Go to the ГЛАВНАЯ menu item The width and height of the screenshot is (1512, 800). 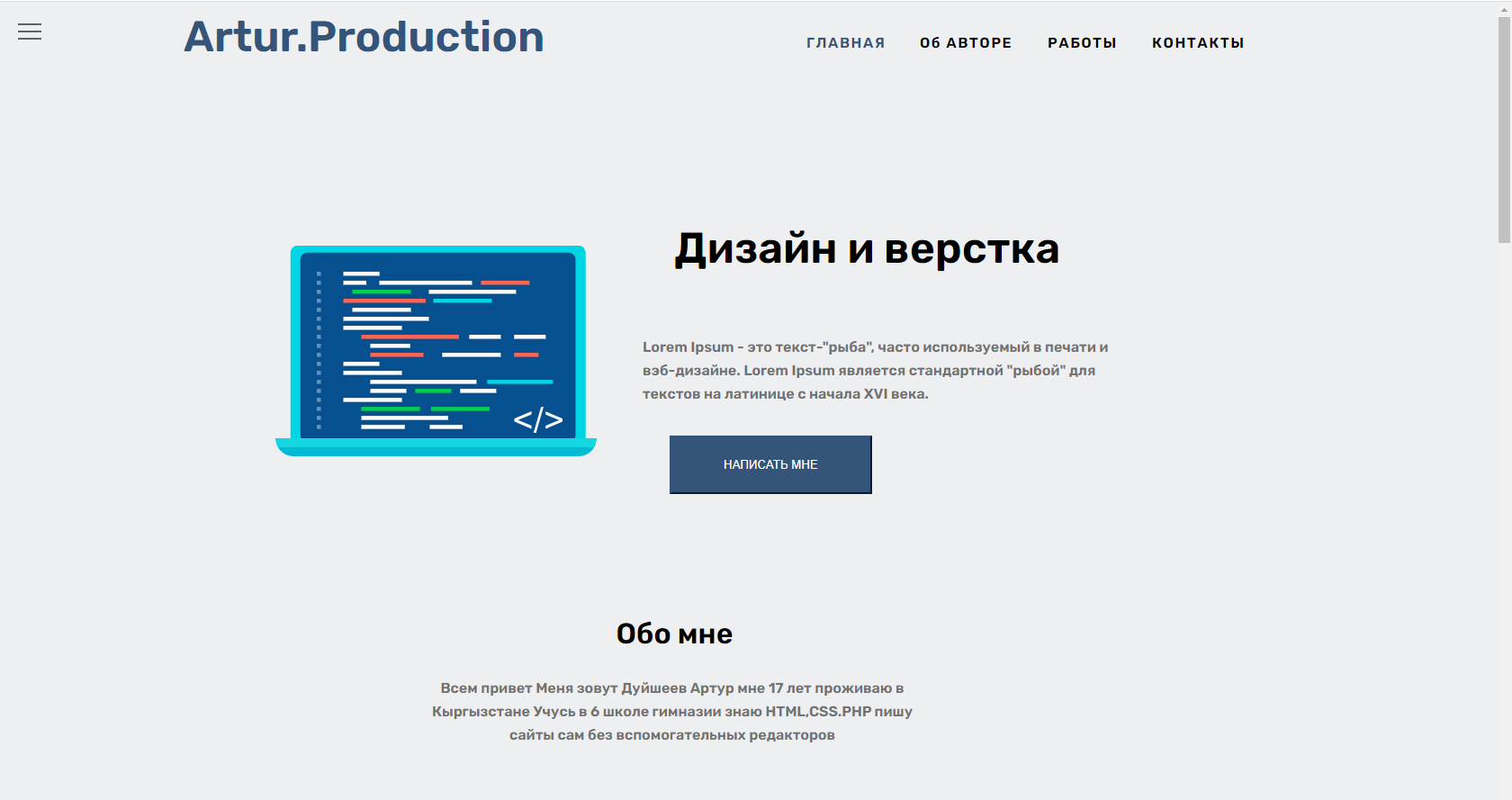click(845, 42)
